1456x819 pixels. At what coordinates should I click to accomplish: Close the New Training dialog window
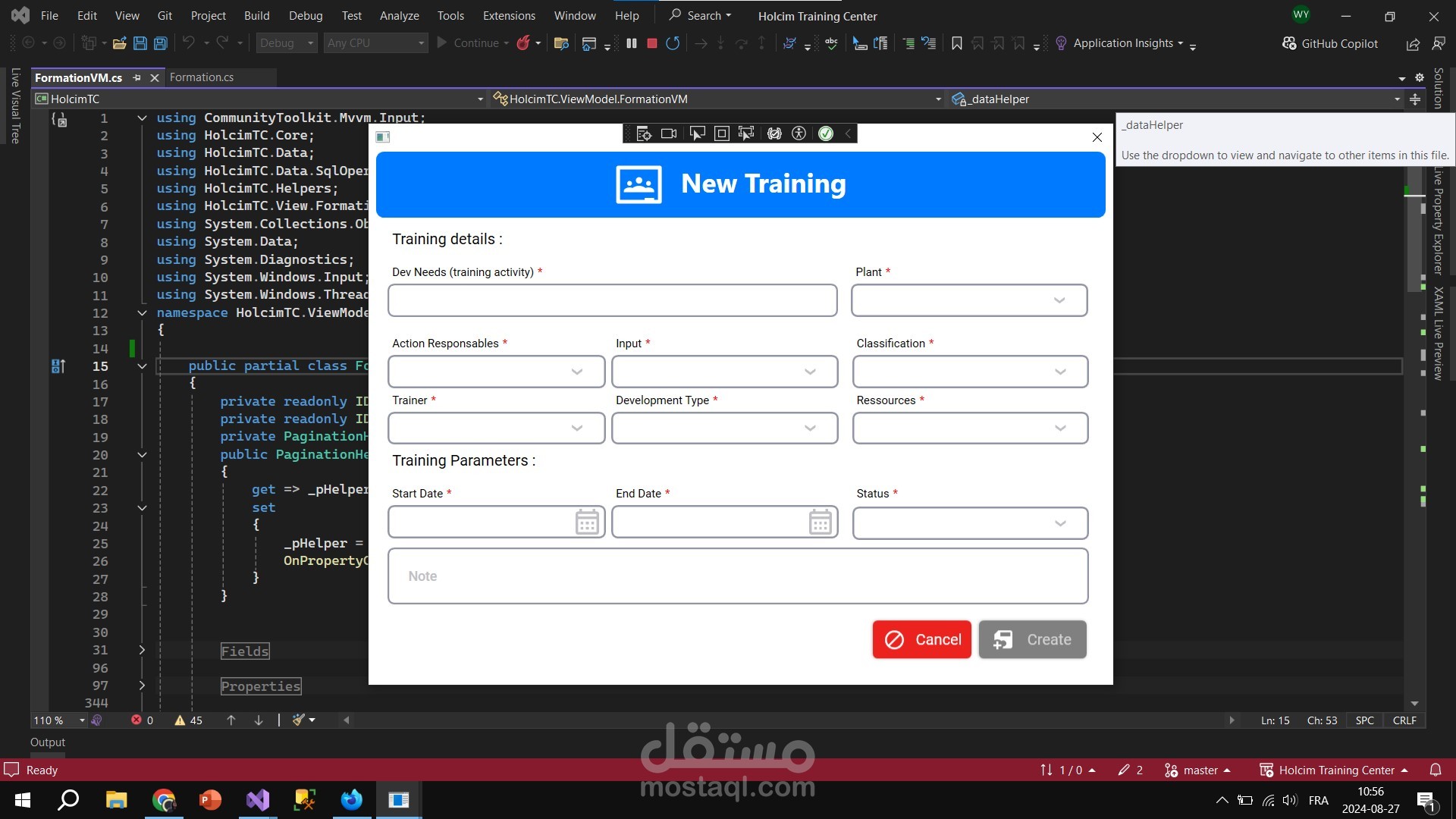click(1097, 137)
